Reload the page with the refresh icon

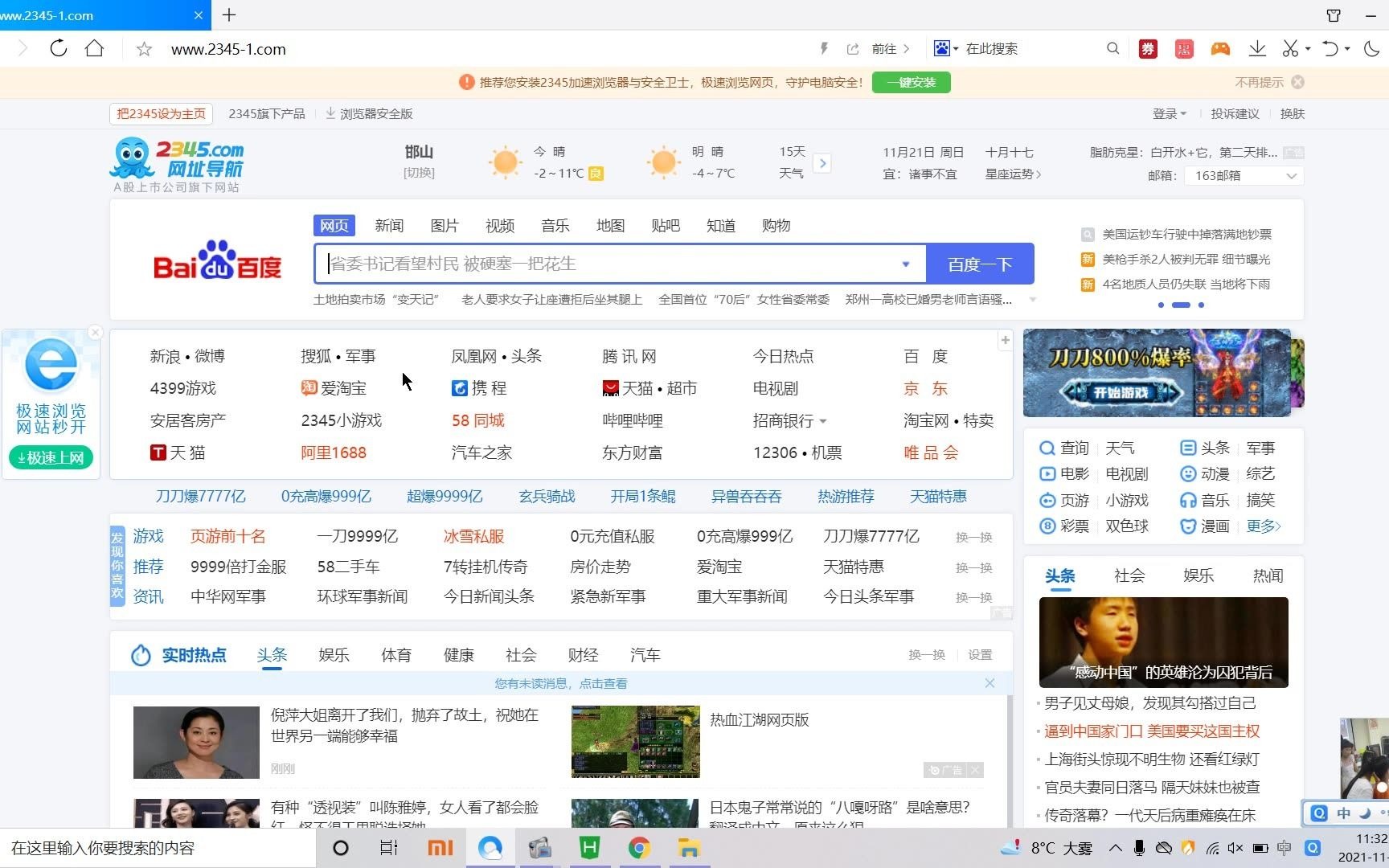pyautogui.click(x=58, y=48)
